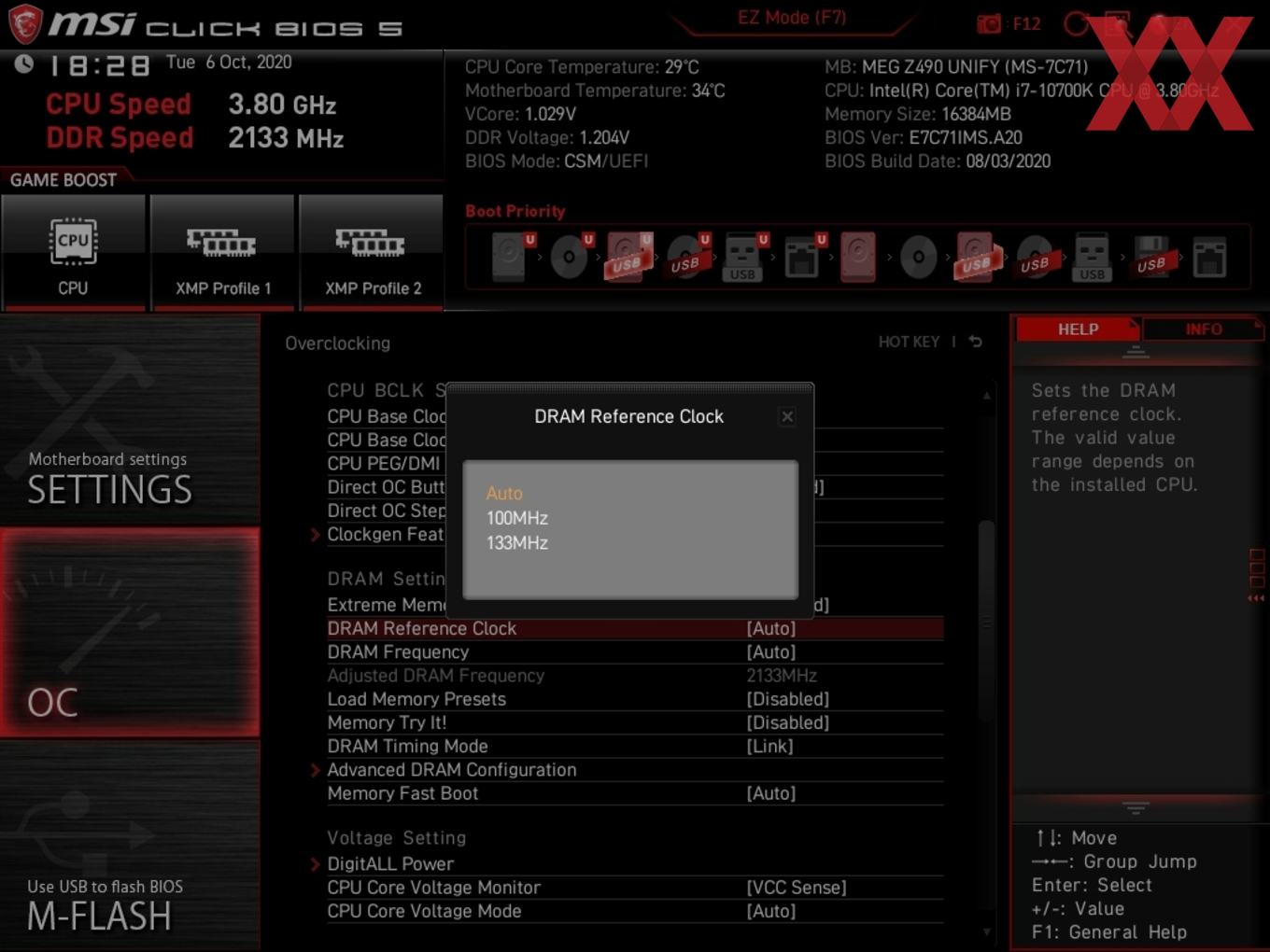Click the clock icon beside the time

(23, 63)
